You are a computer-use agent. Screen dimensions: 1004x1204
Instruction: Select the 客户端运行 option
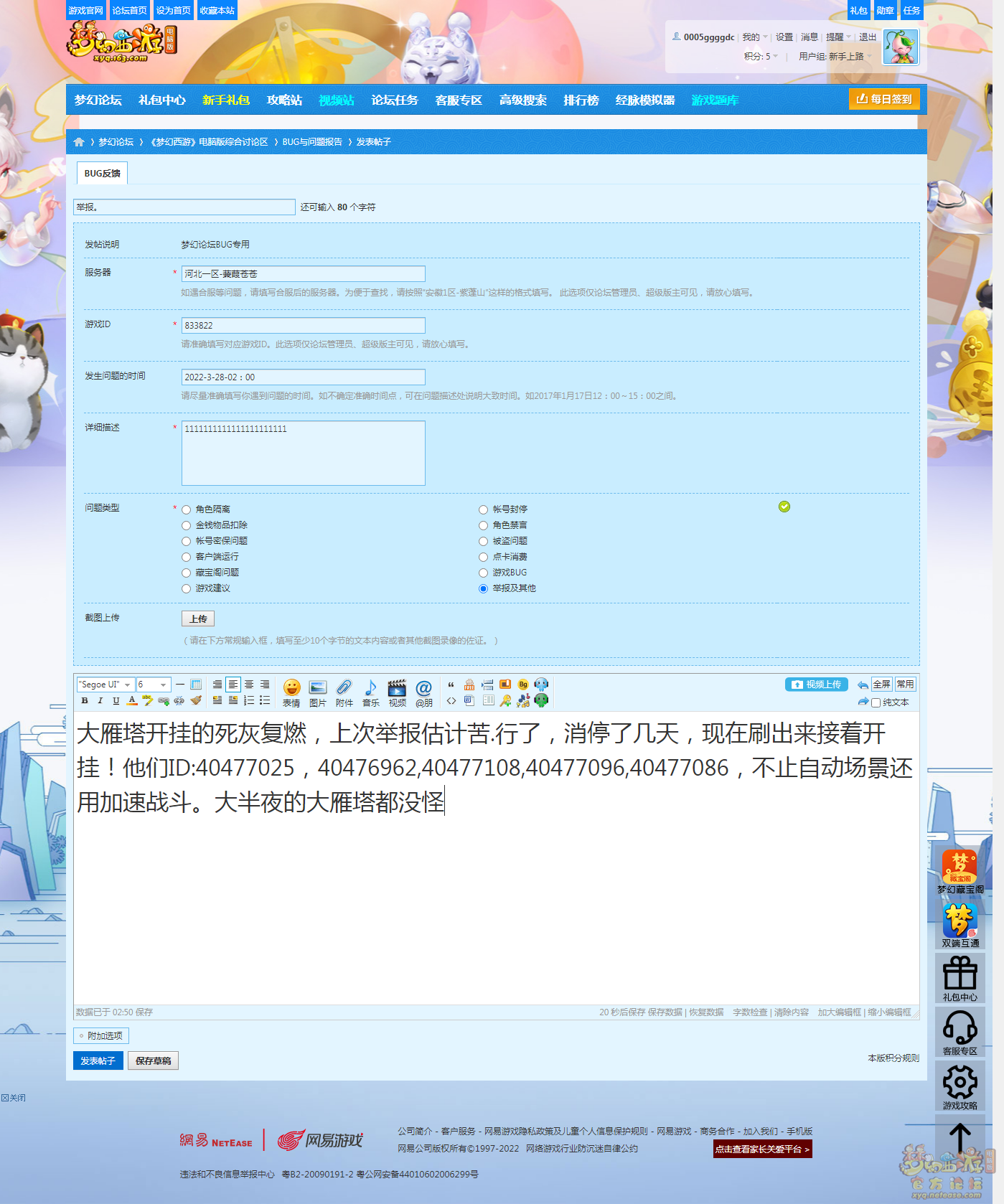coord(187,558)
